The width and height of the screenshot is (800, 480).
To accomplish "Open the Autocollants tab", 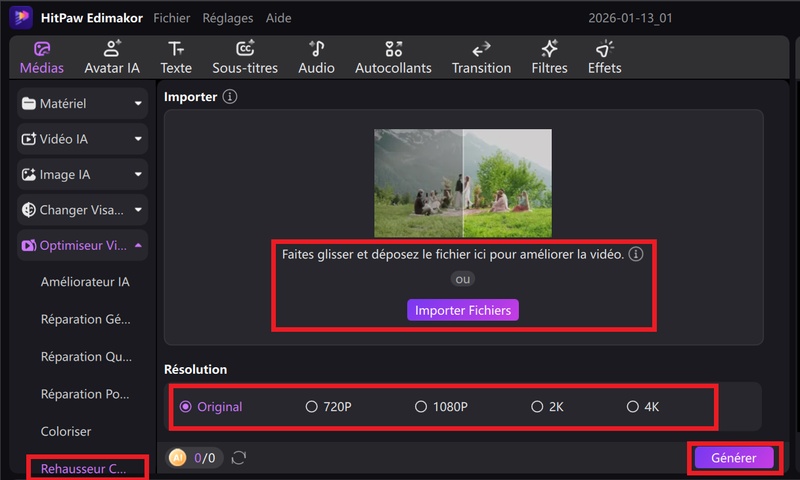I will coord(393,58).
